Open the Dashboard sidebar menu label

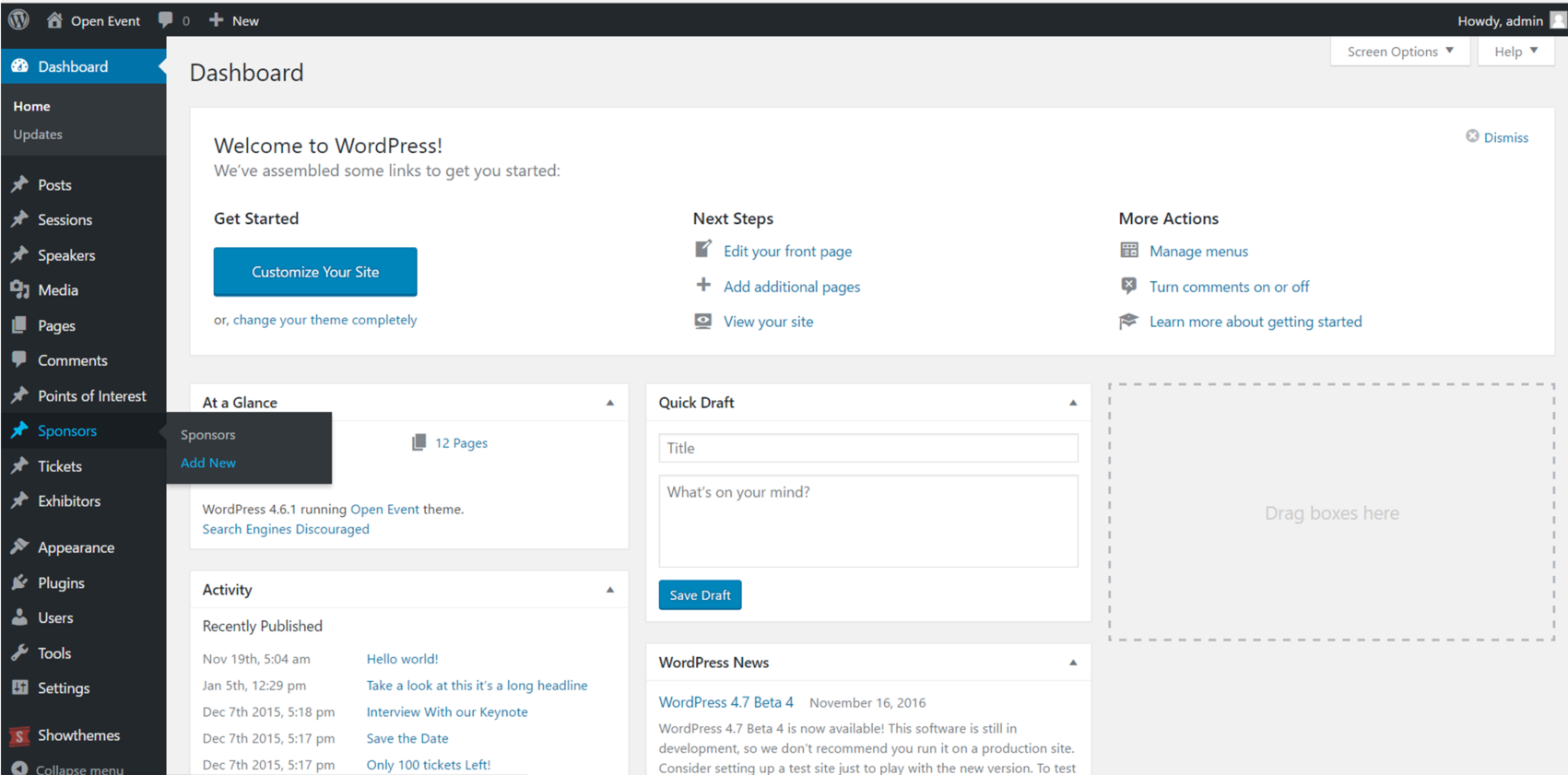(x=73, y=66)
